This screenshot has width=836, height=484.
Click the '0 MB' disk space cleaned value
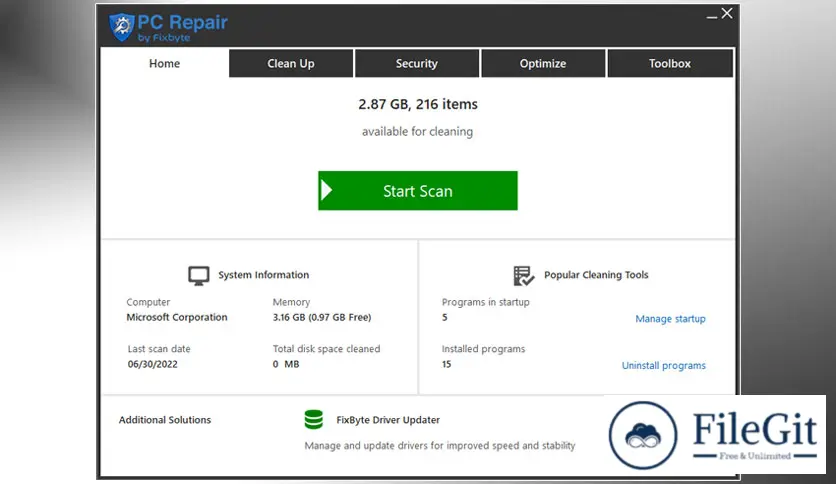click(286, 364)
